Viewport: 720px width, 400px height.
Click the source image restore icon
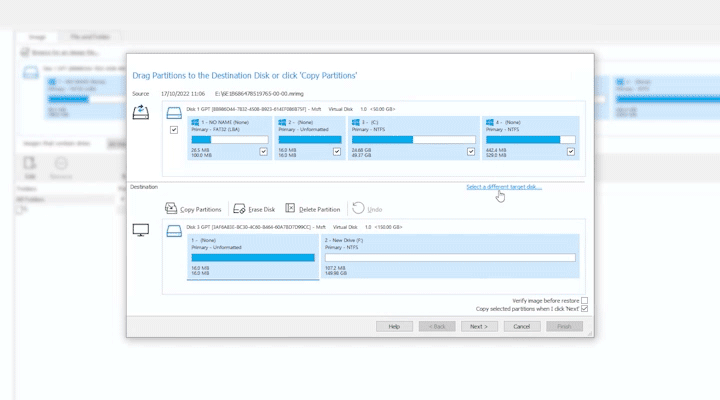coord(141,112)
